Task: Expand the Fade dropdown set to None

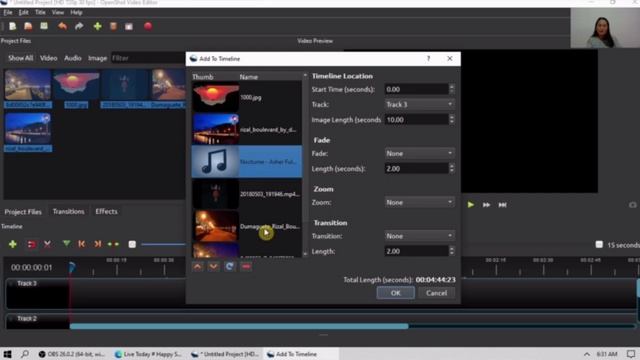Action: point(419,153)
